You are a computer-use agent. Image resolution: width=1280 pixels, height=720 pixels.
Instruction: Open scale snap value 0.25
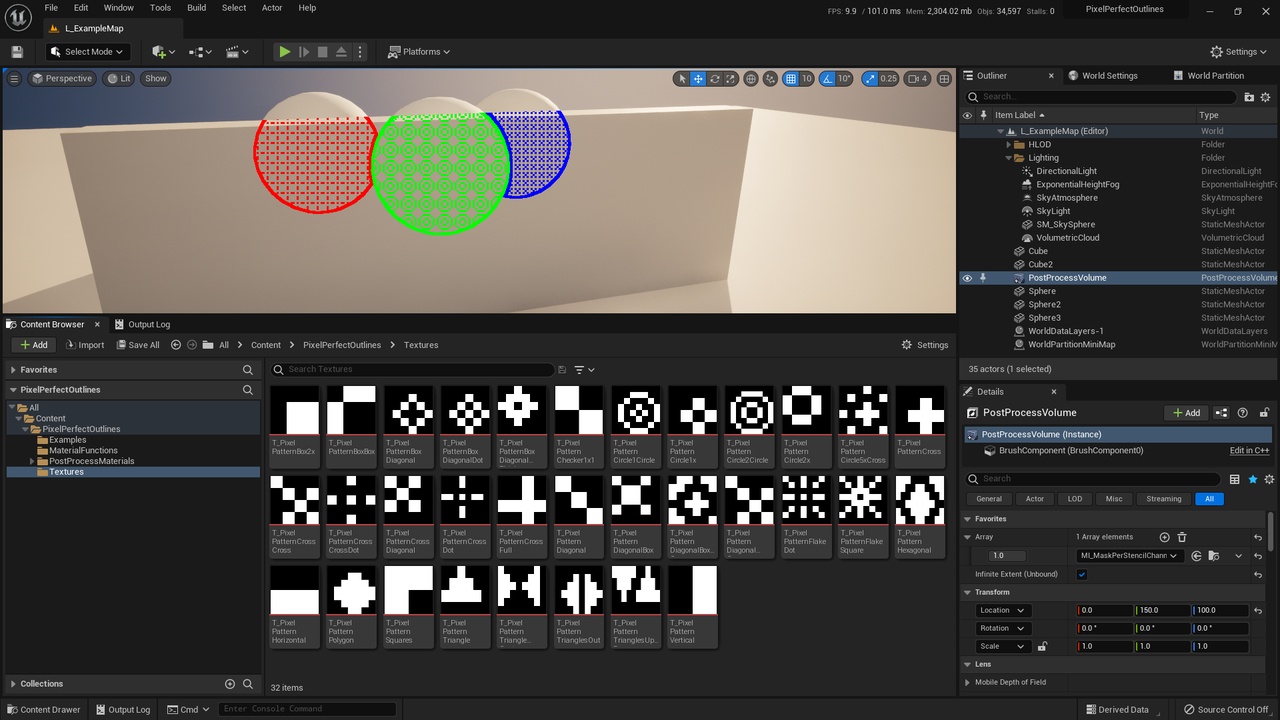click(x=889, y=79)
